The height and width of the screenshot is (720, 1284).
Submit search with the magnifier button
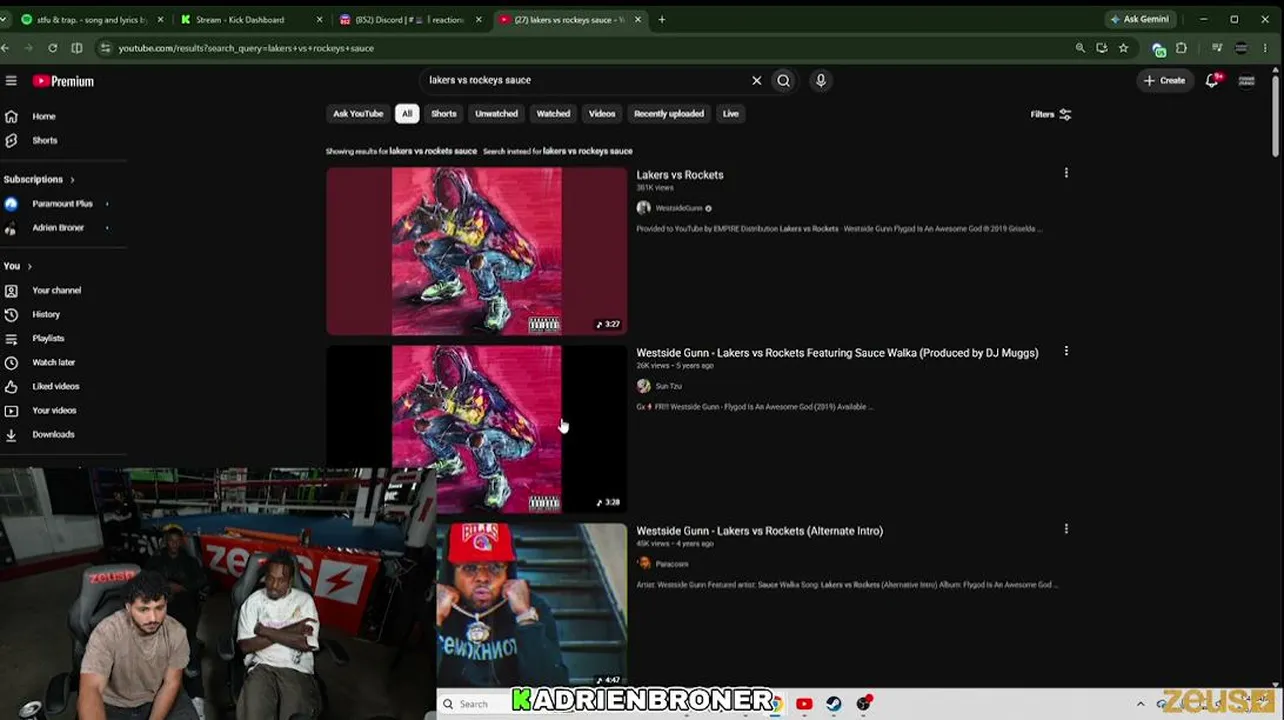(784, 81)
